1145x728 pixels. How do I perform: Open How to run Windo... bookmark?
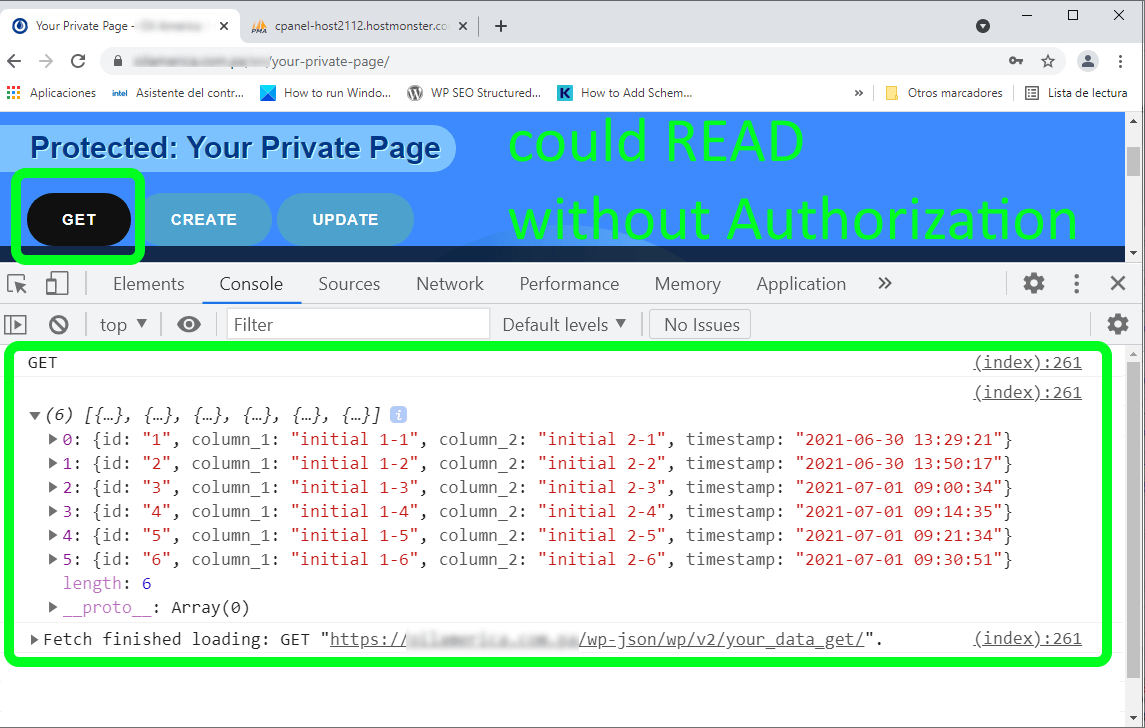pyautogui.click(x=326, y=93)
